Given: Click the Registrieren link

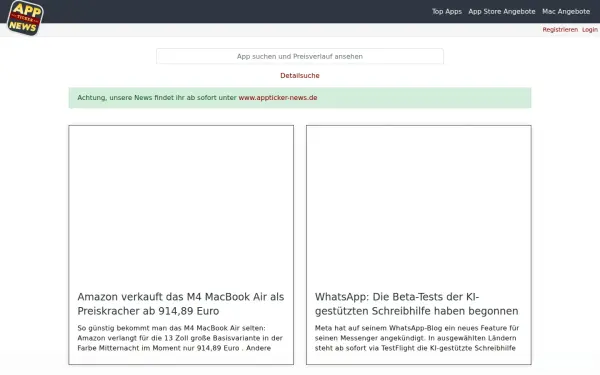Looking at the screenshot, I should click(560, 29).
